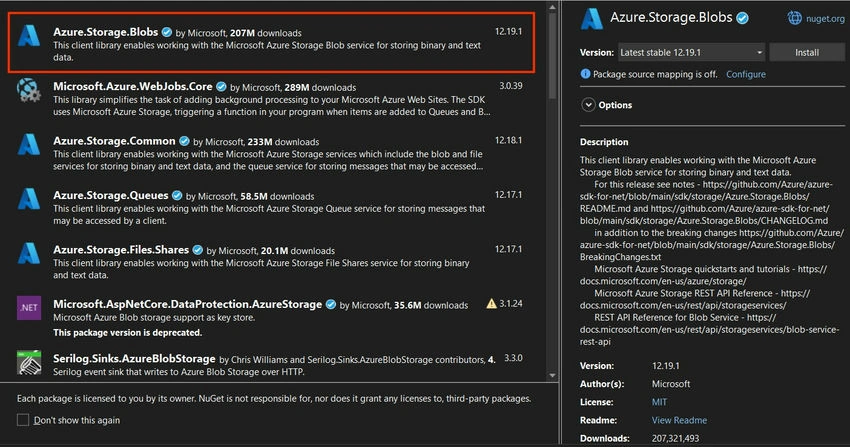Click the package list scrollbar down arrow
Viewport: 850px width, 447px height.
click(552, 375)
